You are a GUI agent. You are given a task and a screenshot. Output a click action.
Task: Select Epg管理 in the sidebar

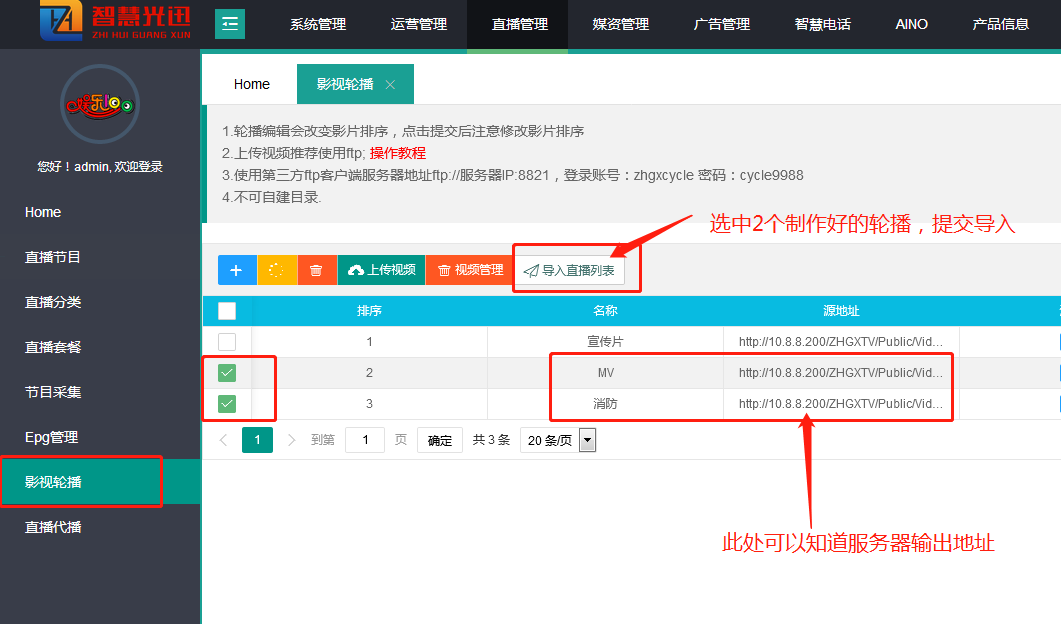point(51,437)
